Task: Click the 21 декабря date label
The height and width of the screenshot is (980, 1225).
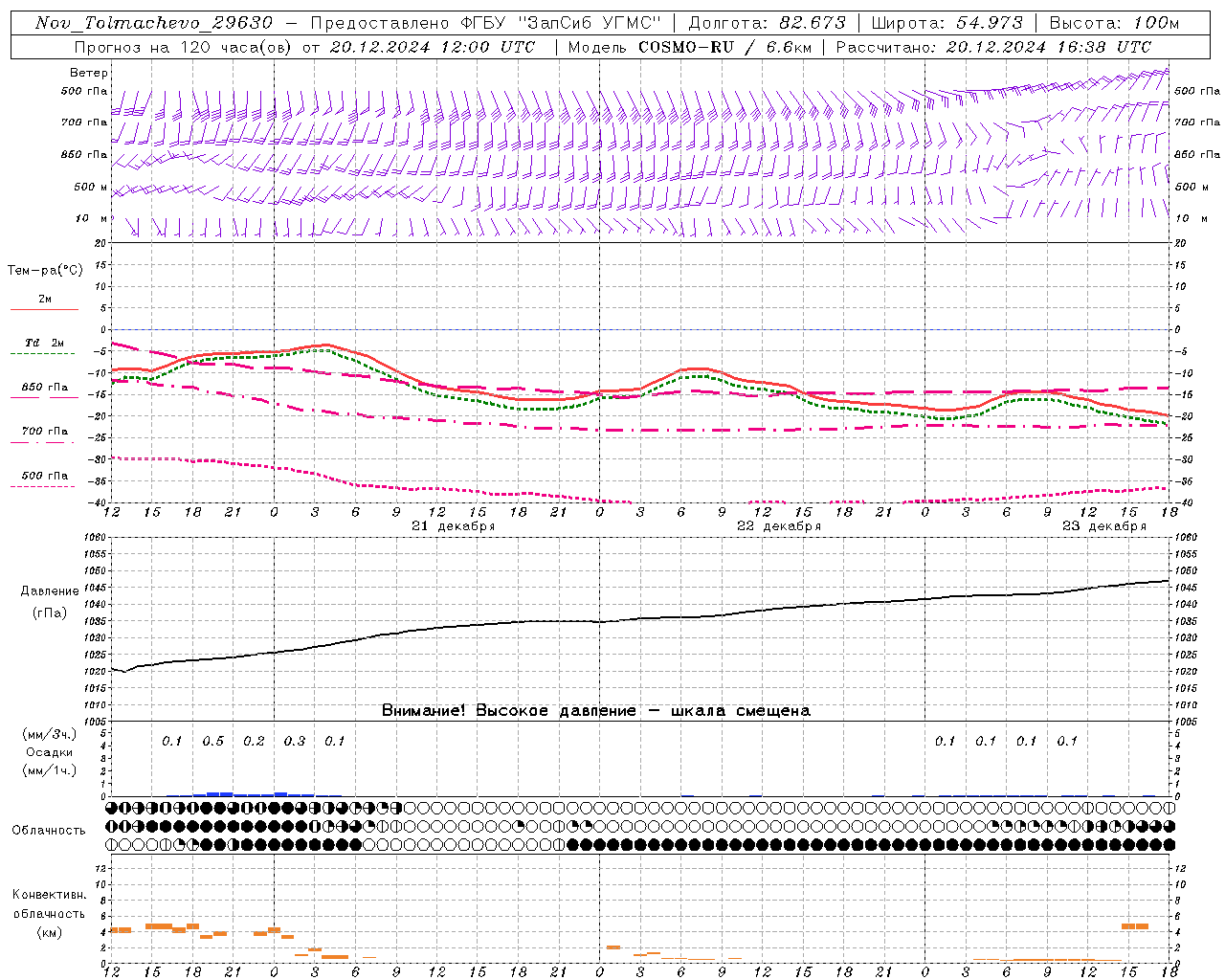Action: (x=453, y=526)
